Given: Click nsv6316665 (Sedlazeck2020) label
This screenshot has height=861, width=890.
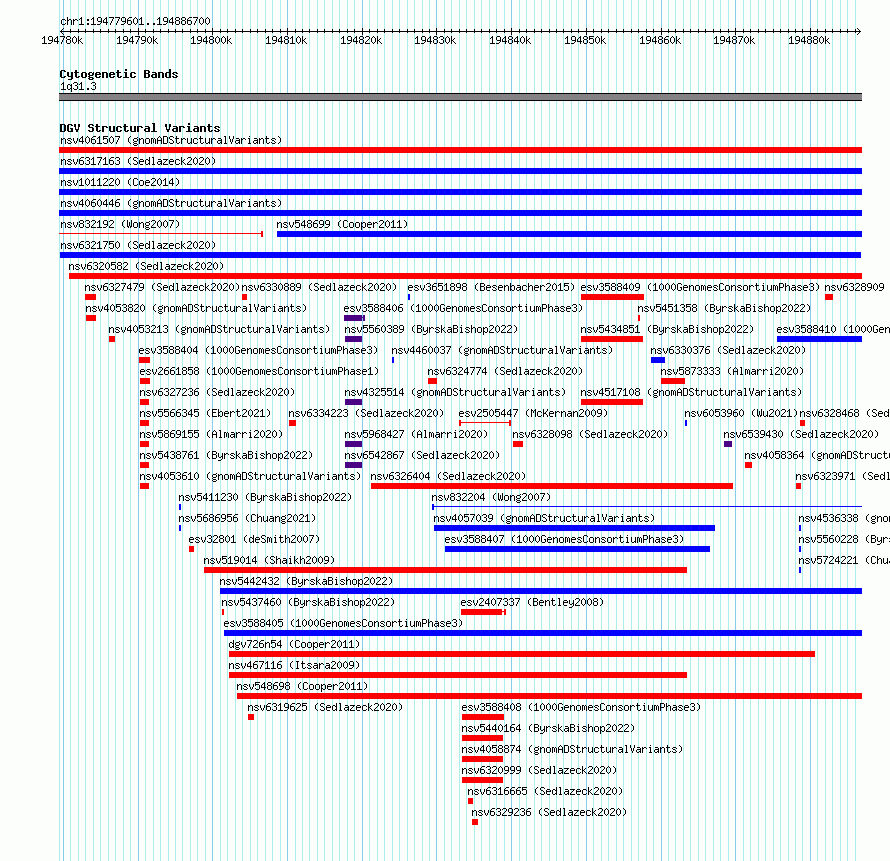Looking at the screenshot, I should [x=545, y=791].
